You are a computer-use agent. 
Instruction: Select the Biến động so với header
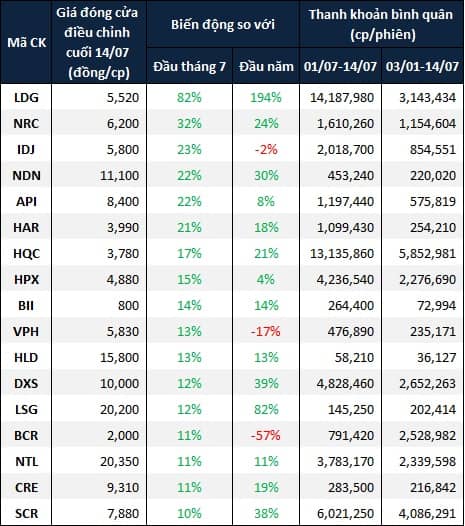[223, 24]
